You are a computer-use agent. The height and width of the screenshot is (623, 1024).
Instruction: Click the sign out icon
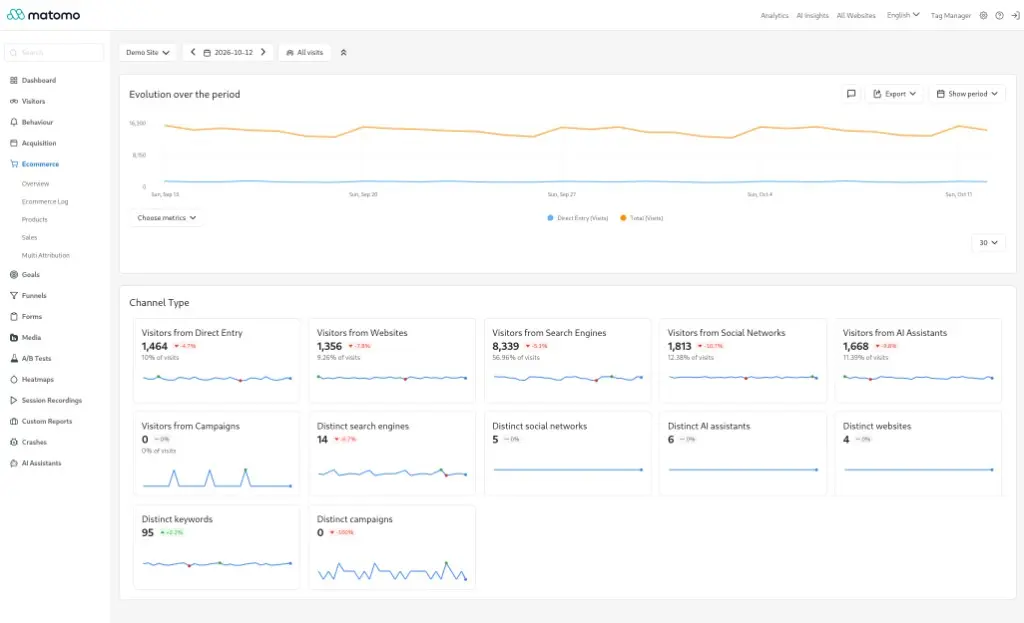tap(1015, 15)
